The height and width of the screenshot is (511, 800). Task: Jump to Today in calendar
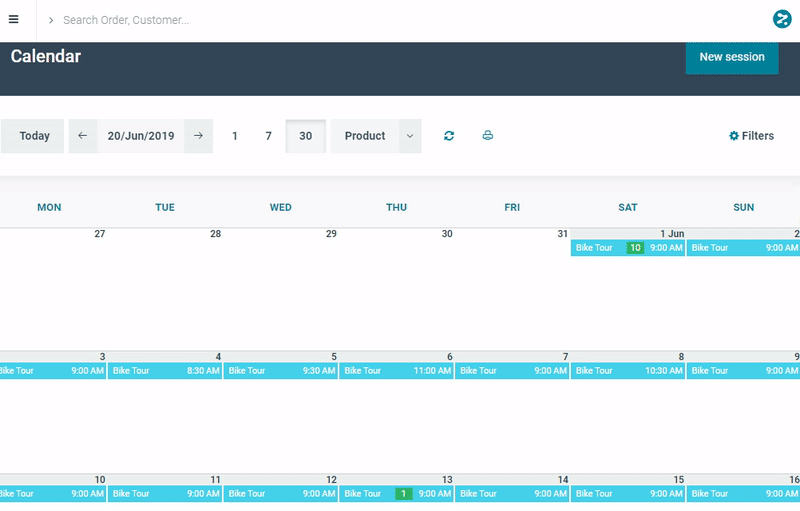pyautogui.click(x=32, y=136)
